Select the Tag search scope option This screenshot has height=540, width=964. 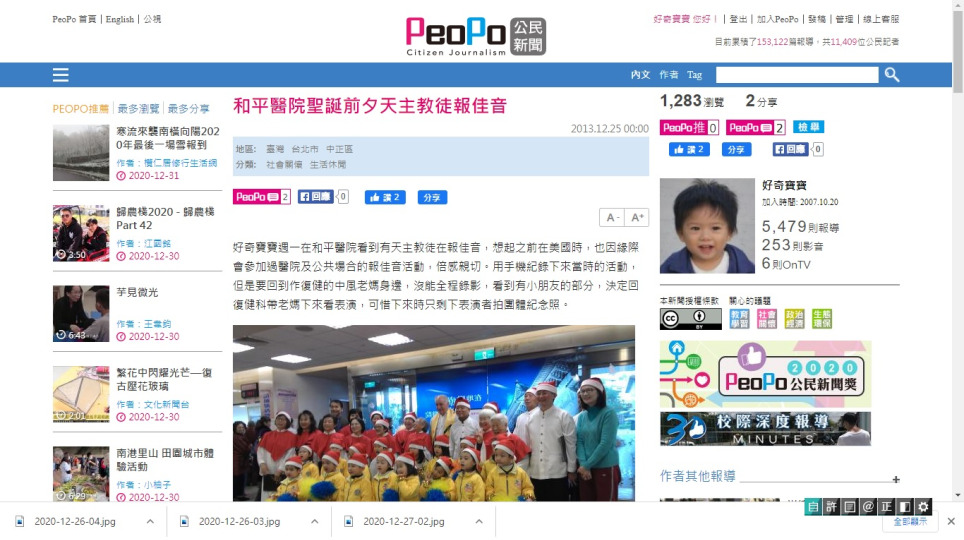pos(694,74)
